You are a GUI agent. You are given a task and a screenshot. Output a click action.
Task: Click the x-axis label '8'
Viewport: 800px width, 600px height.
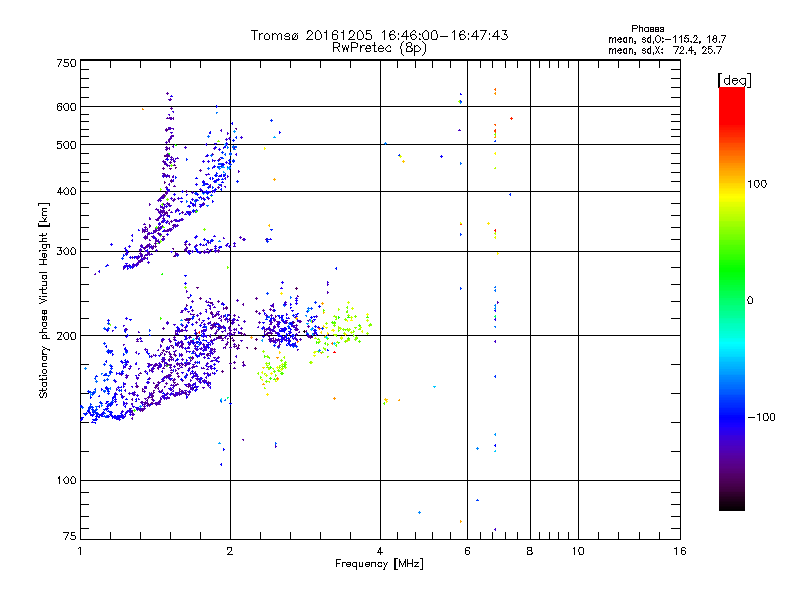point(530,551)
